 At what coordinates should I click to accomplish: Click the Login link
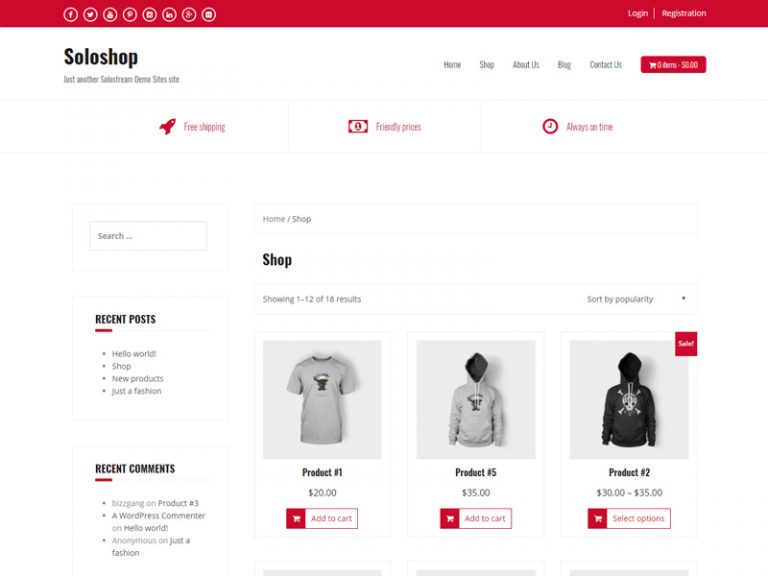pos(638,13)
